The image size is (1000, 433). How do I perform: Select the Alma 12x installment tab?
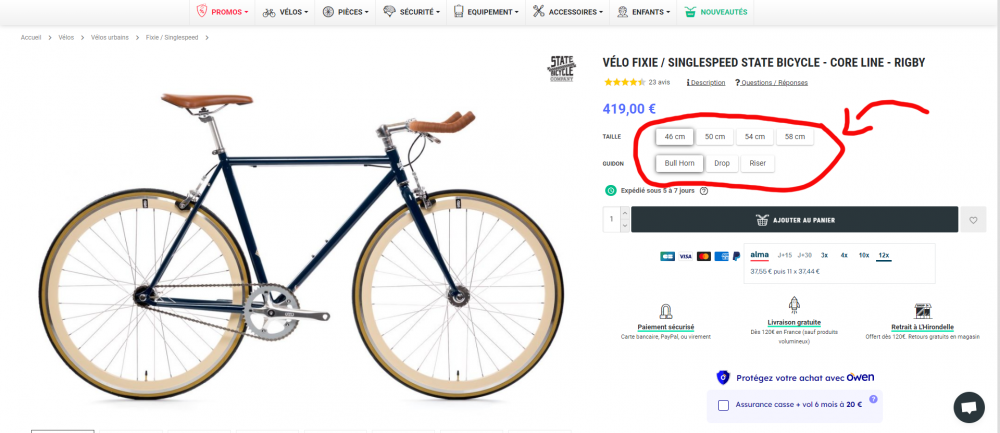point(883,256)
